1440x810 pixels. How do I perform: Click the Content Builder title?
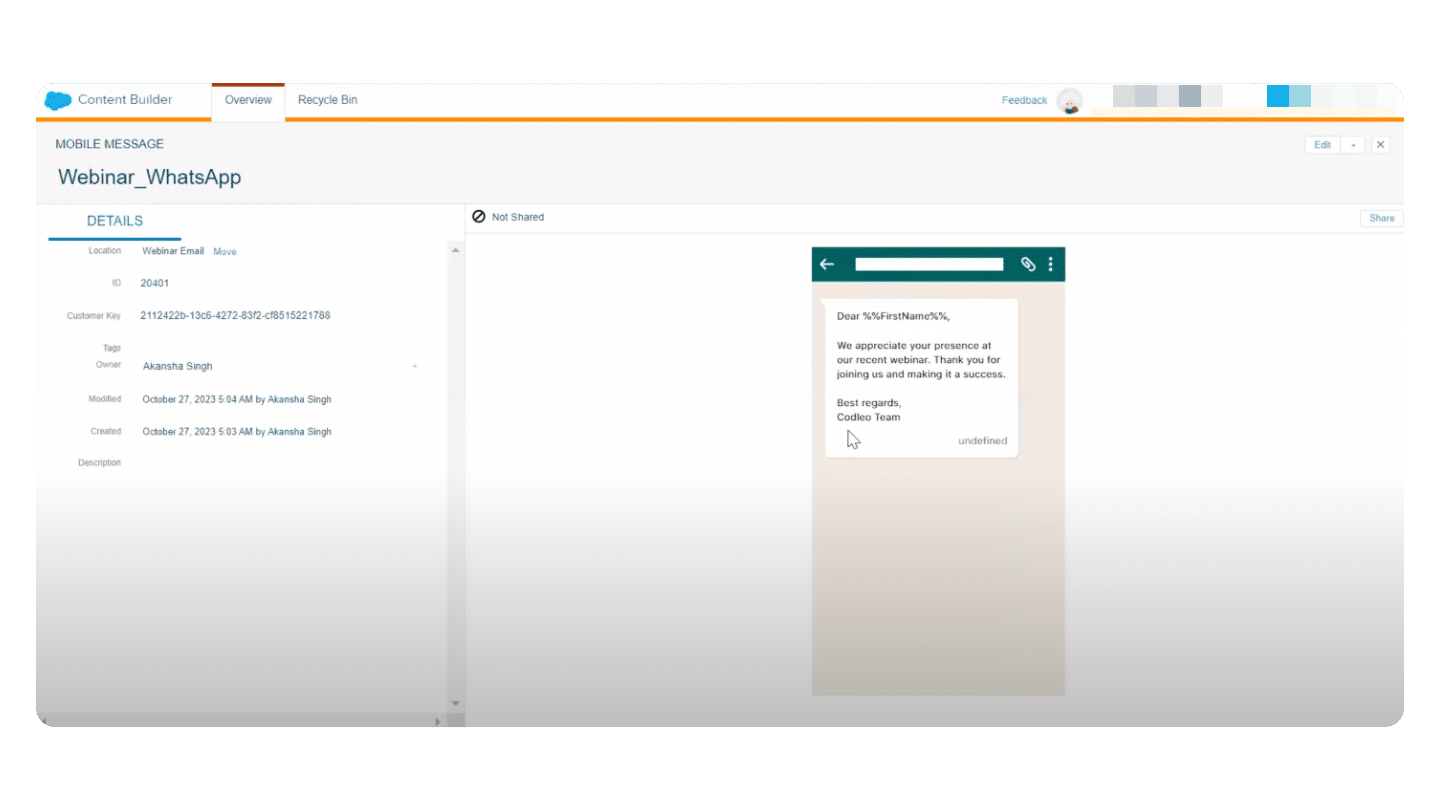click(x=125, y=100)
